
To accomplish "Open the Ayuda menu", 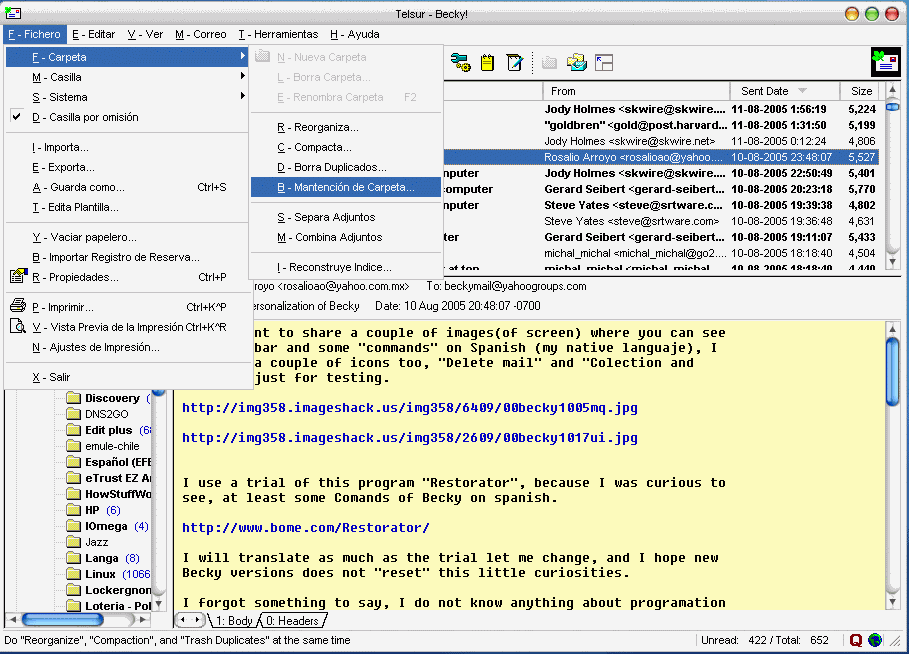I will pos(355,34).
